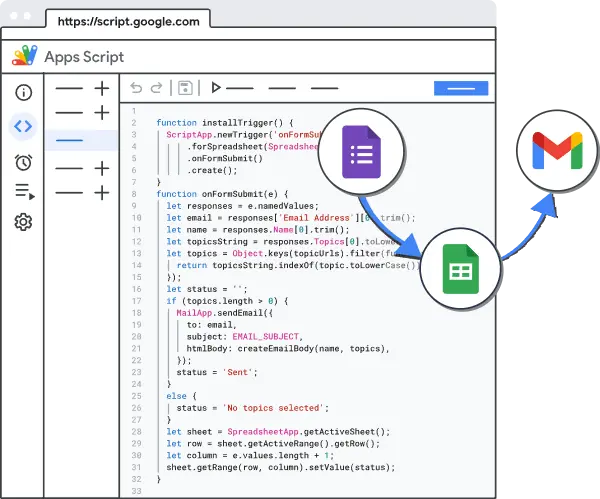Open Project Settings gear icon
Viewport: 600px width, 499px height.
23,222
